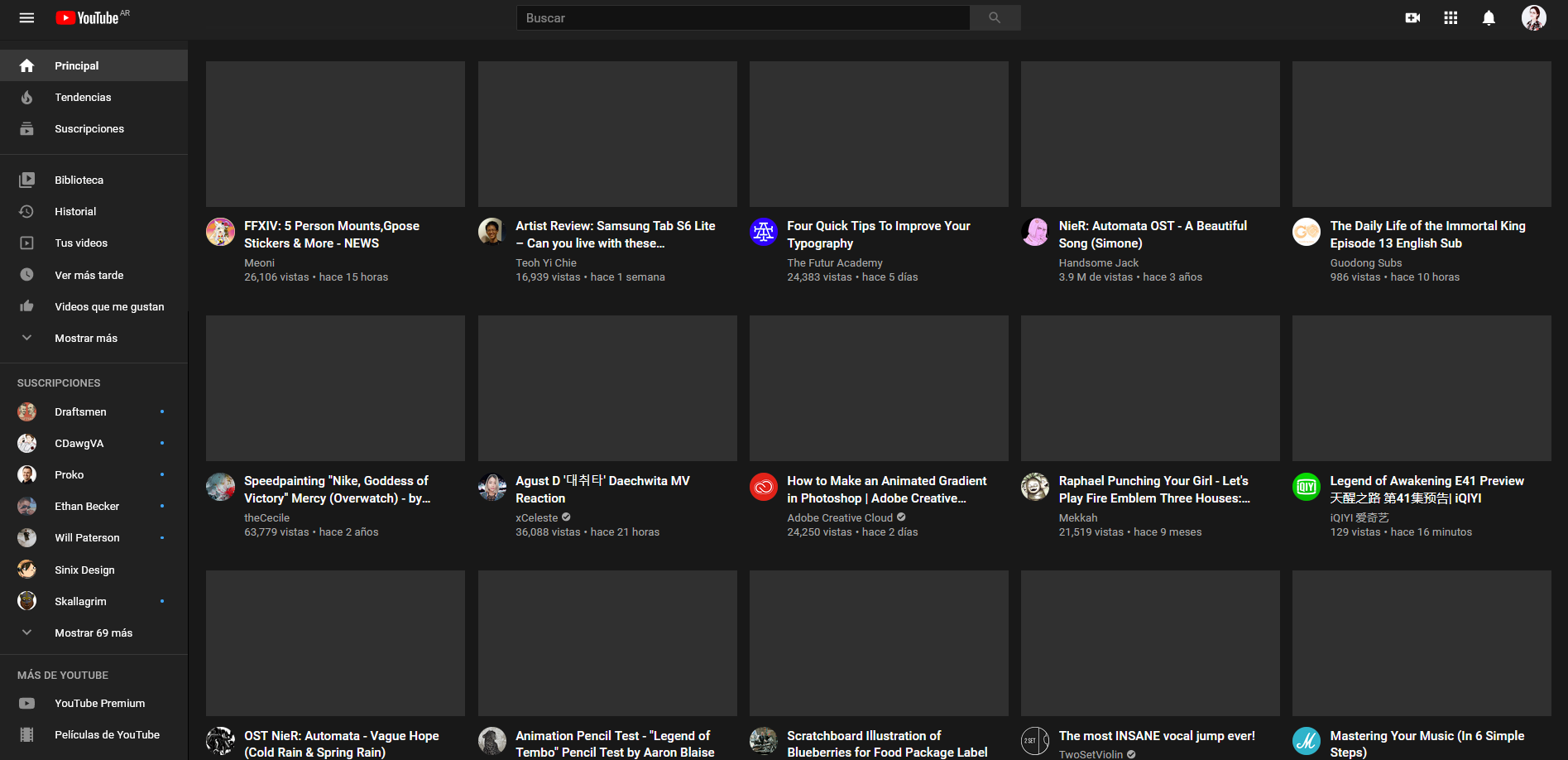Click the Adobe Creative Cloud channel avatar

point(763,487)
